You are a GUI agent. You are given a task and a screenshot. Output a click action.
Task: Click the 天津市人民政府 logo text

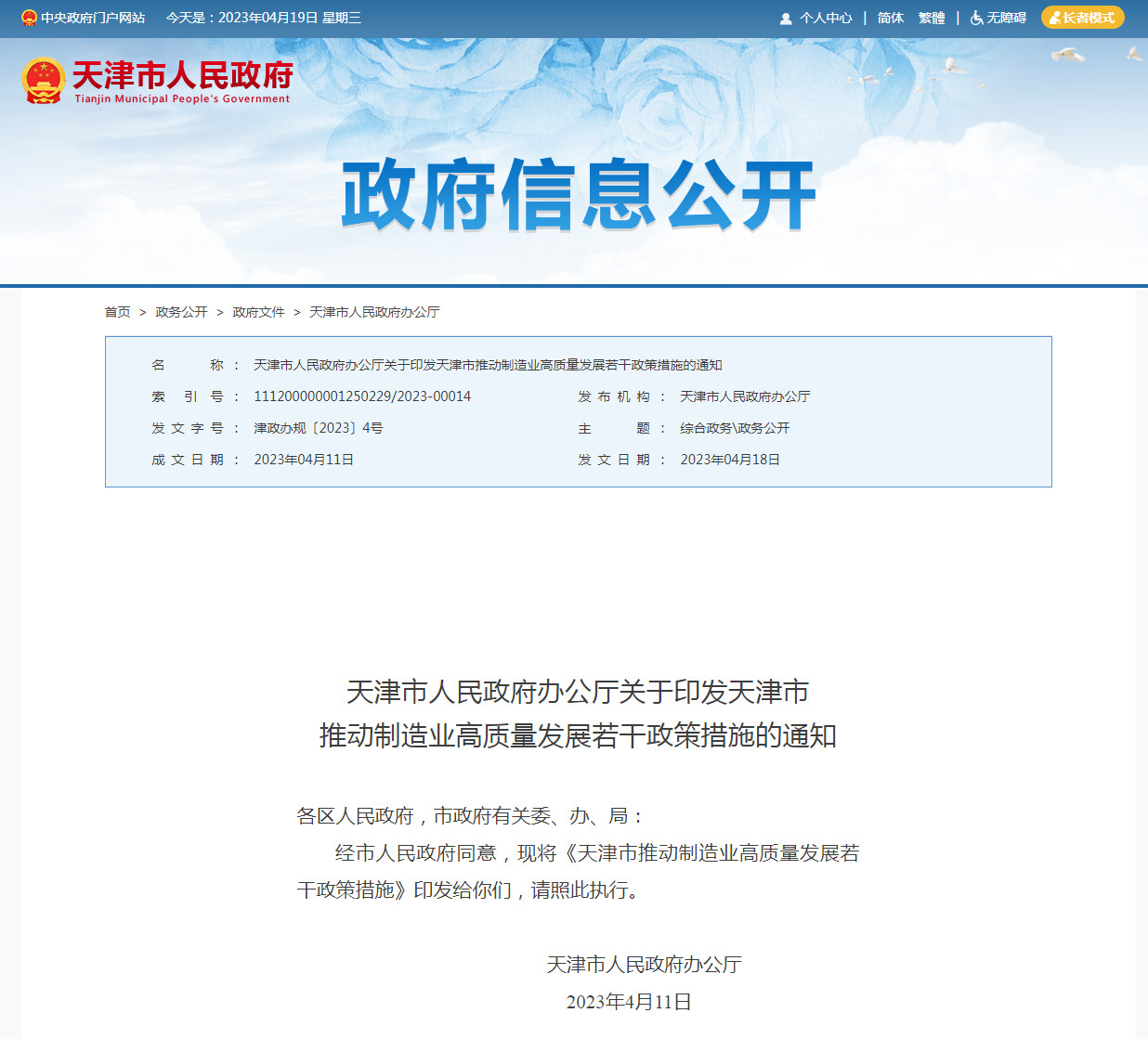click(x=182, y=76)
